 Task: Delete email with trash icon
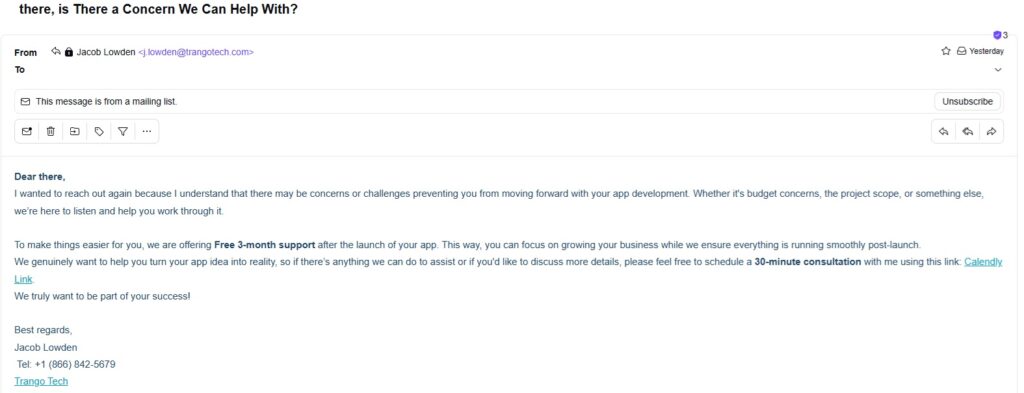[51, 131]
